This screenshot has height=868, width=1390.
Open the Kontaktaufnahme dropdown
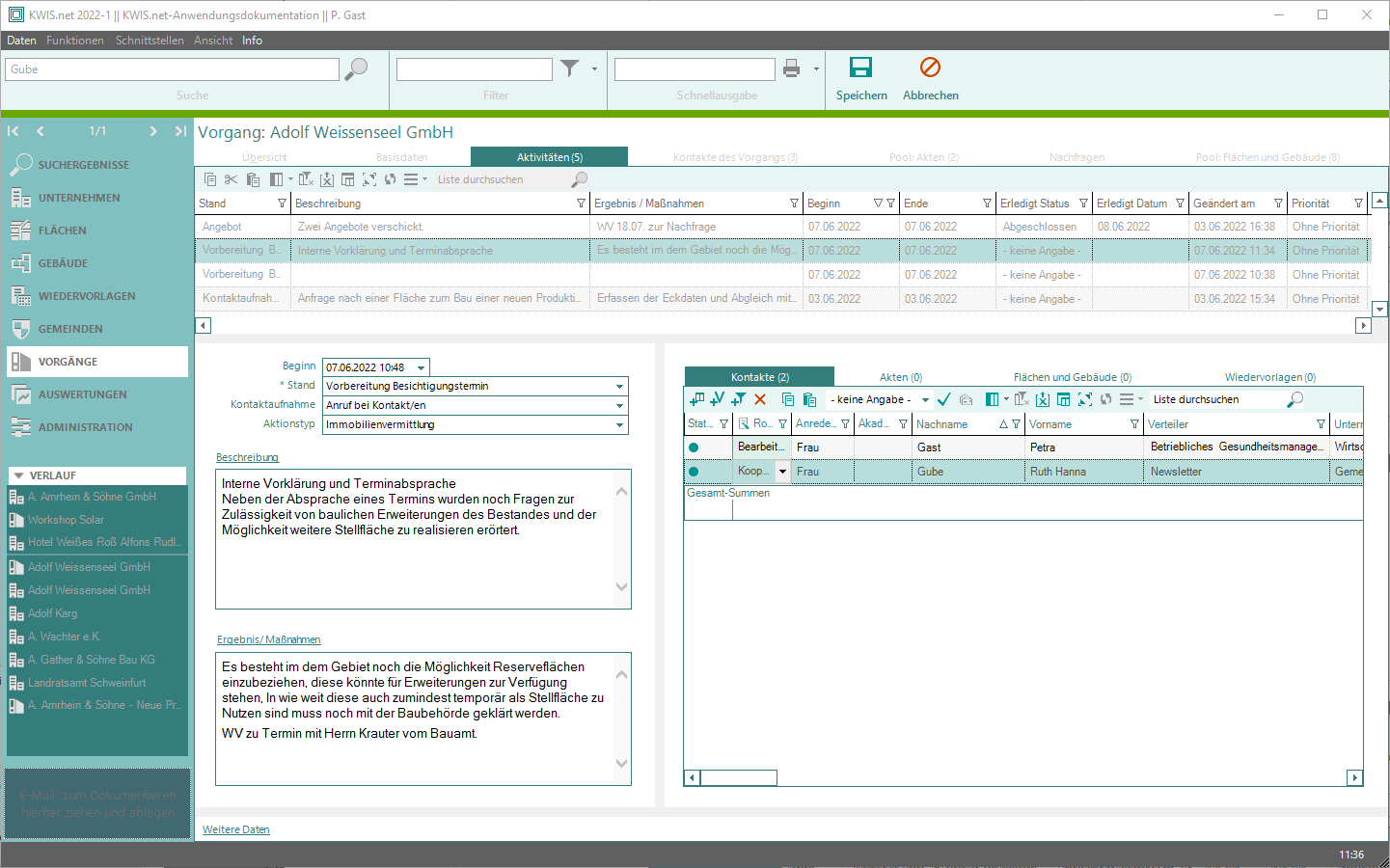coord(619,405)
